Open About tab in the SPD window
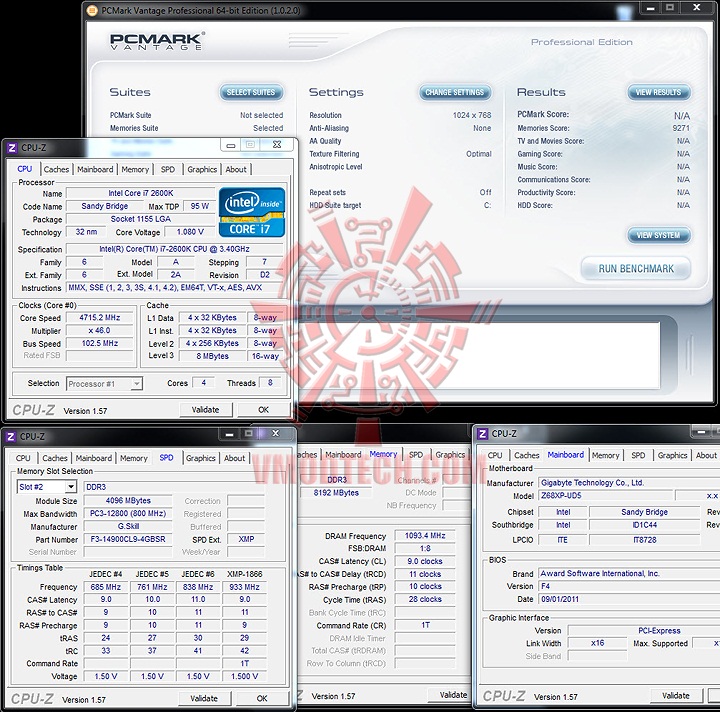Image resolution: width=720 pixels, height=712 pixels. (x=234, y=458)
